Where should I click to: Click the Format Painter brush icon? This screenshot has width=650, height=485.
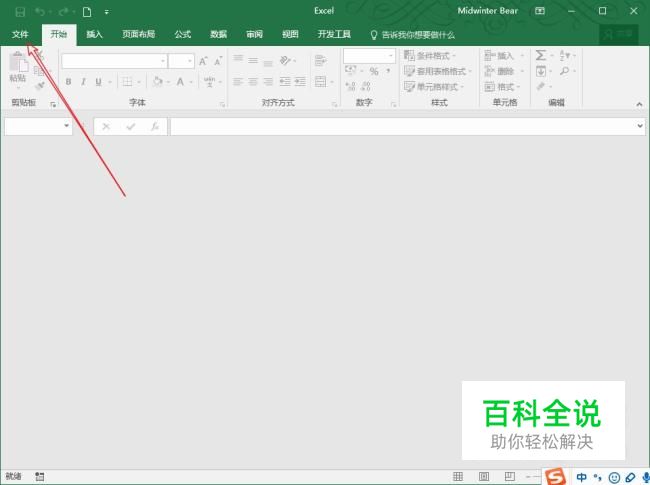pyautogui.click(x=40, y=86)
